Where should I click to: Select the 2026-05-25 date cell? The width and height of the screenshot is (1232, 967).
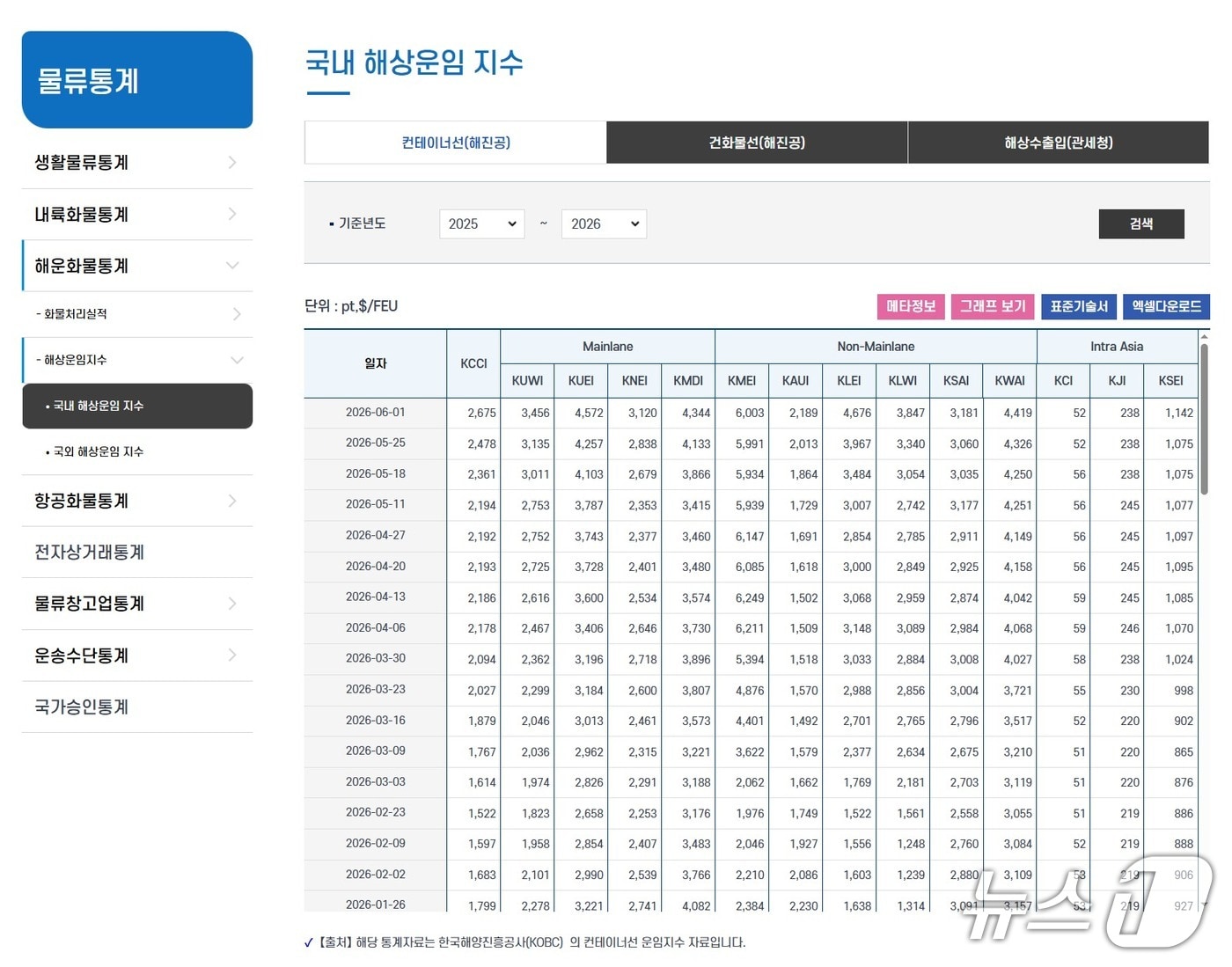376,443
